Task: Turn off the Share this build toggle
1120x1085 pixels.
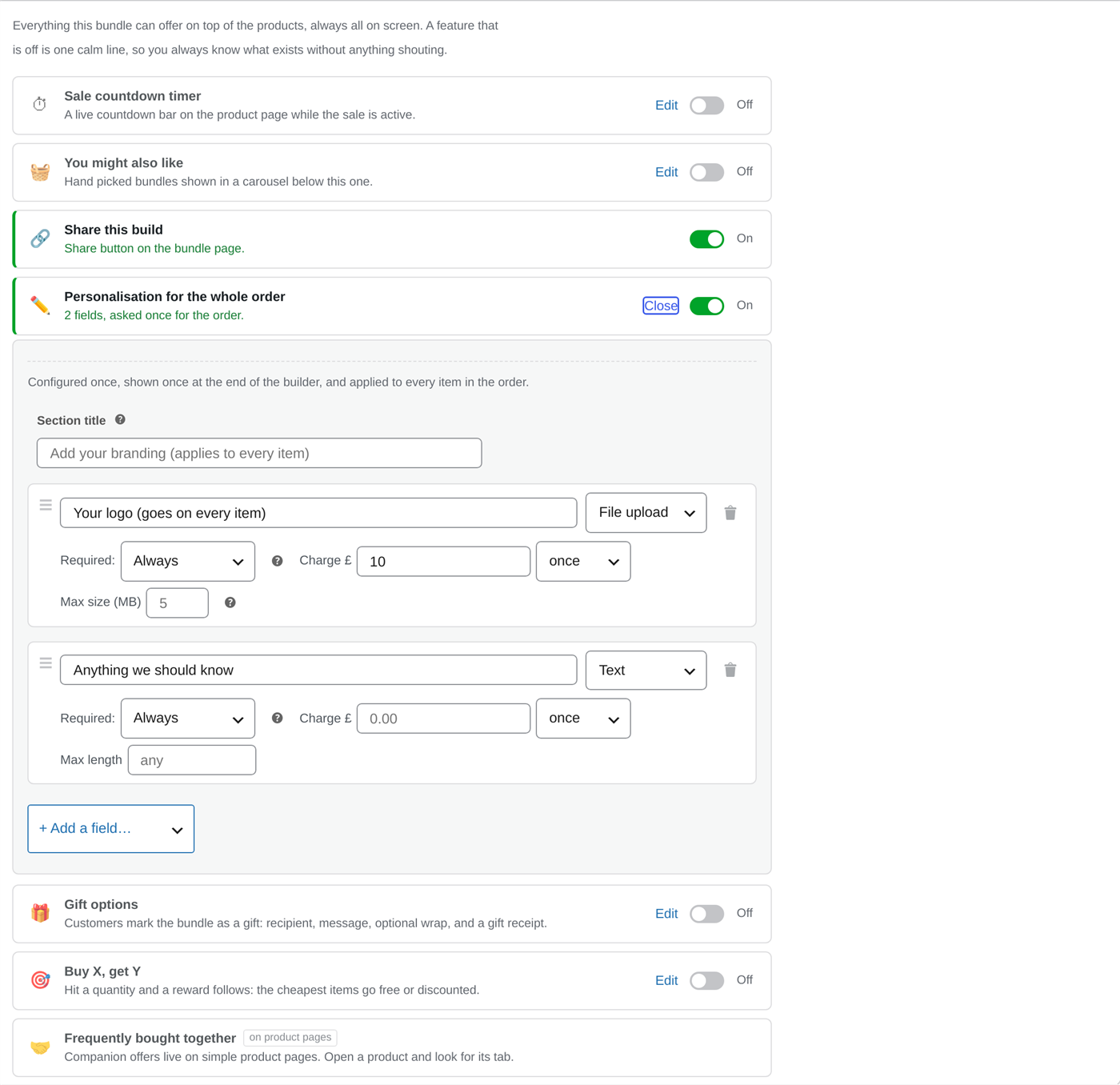Action: coord(706,238)
